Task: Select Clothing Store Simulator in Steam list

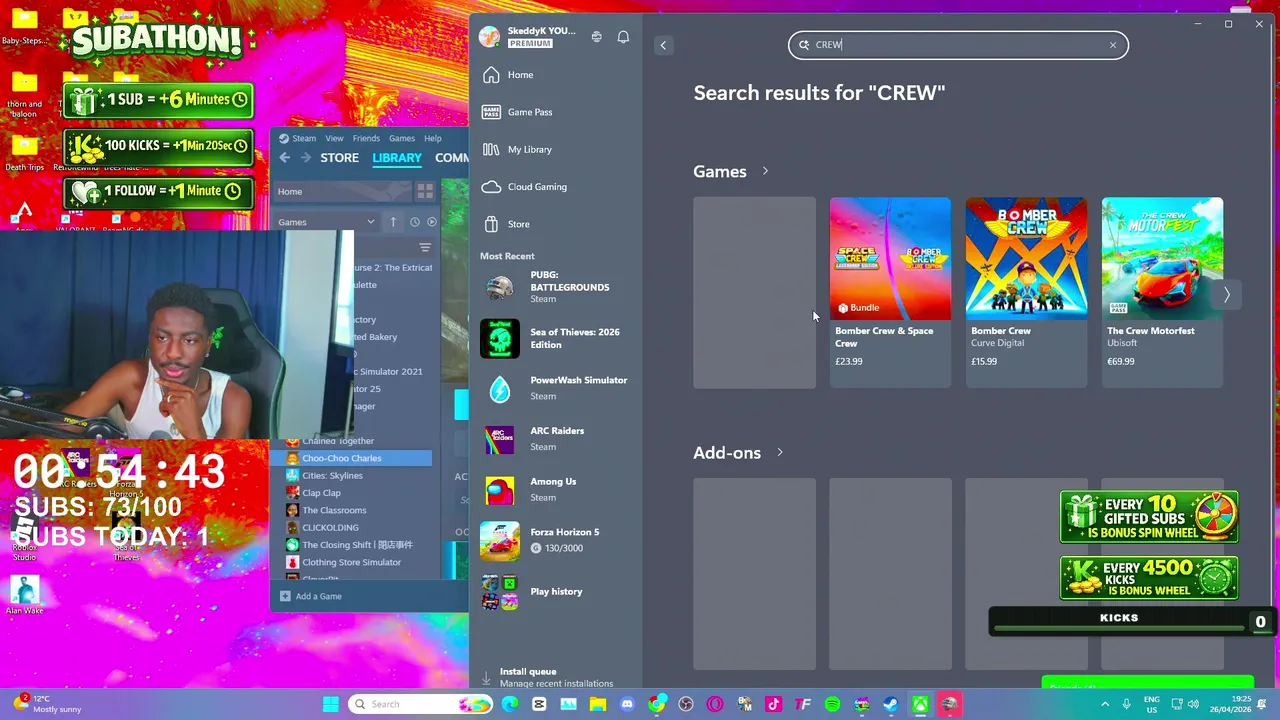Action: 352,562
